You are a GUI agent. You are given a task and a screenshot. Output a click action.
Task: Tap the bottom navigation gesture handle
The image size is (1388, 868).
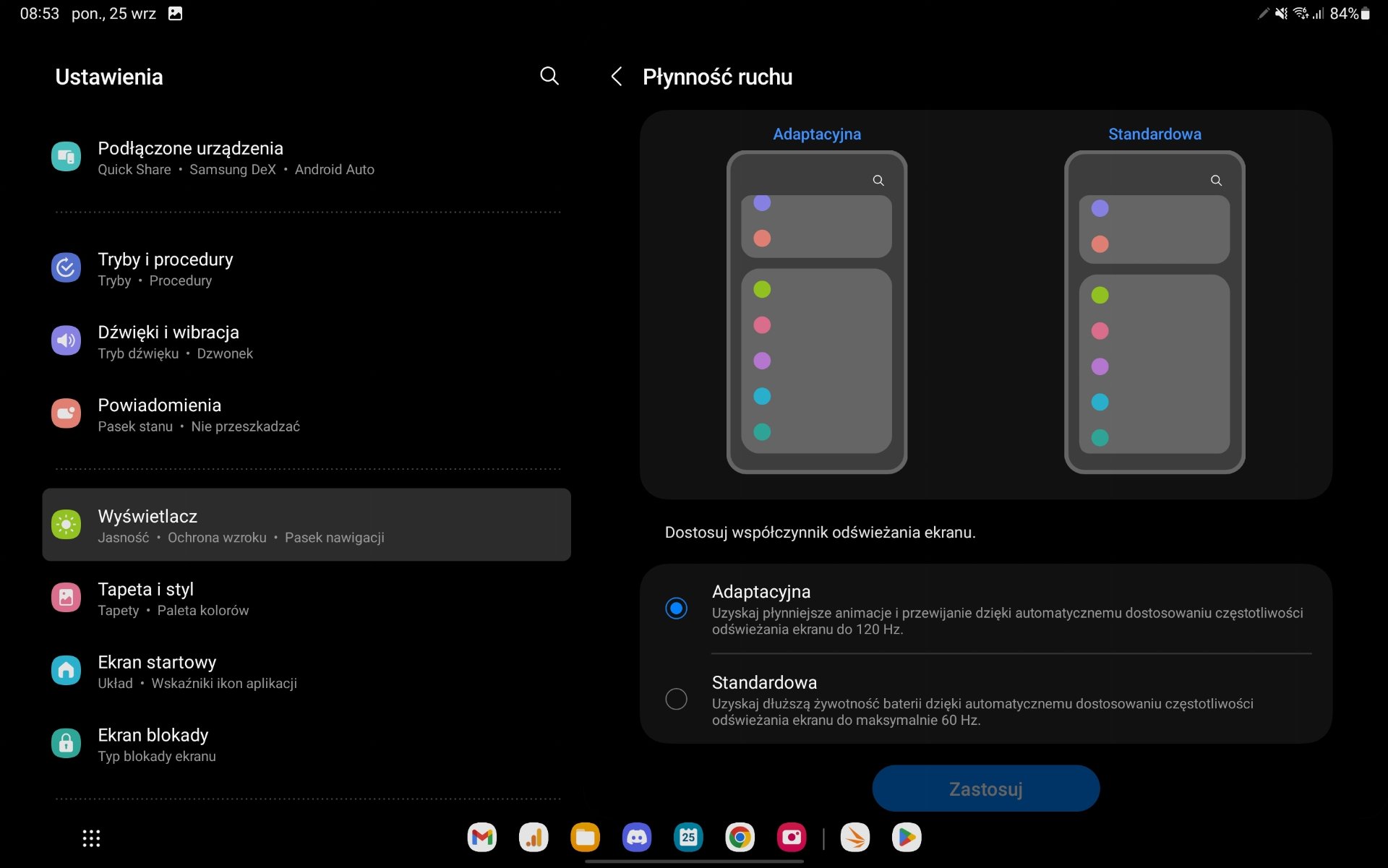tap(694, 861)
